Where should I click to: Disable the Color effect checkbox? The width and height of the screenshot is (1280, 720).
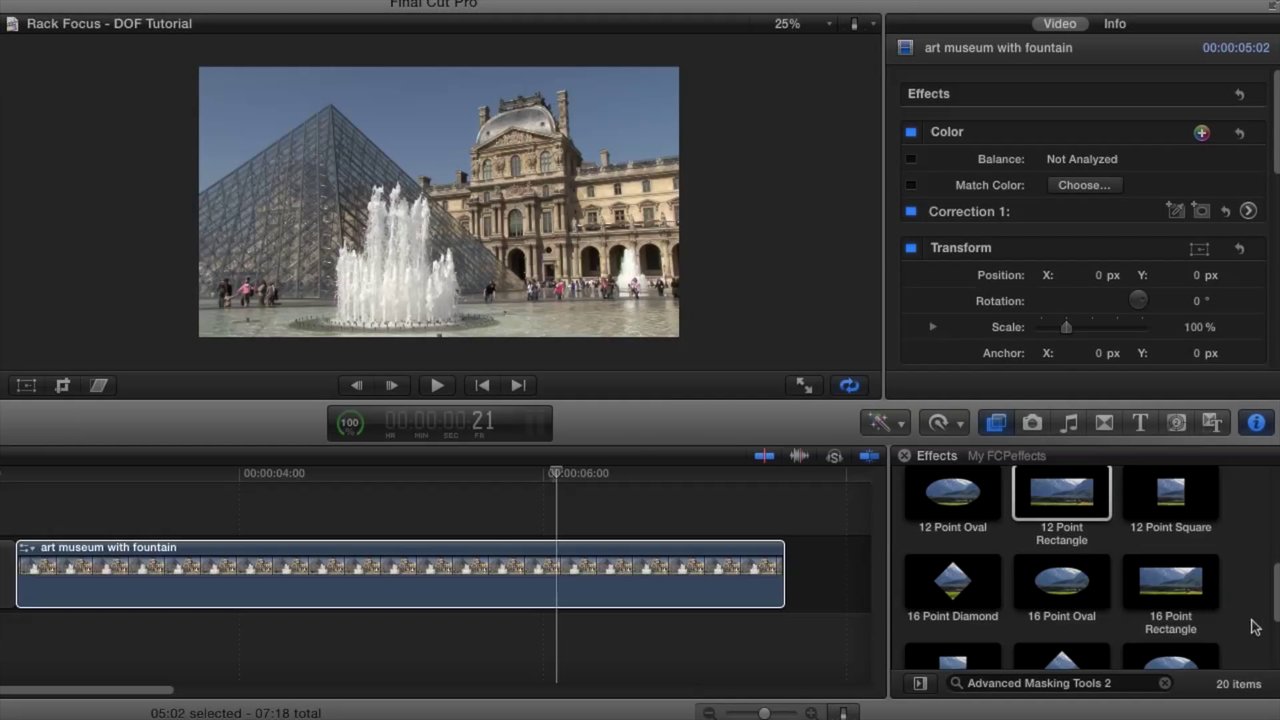[911, 132]
